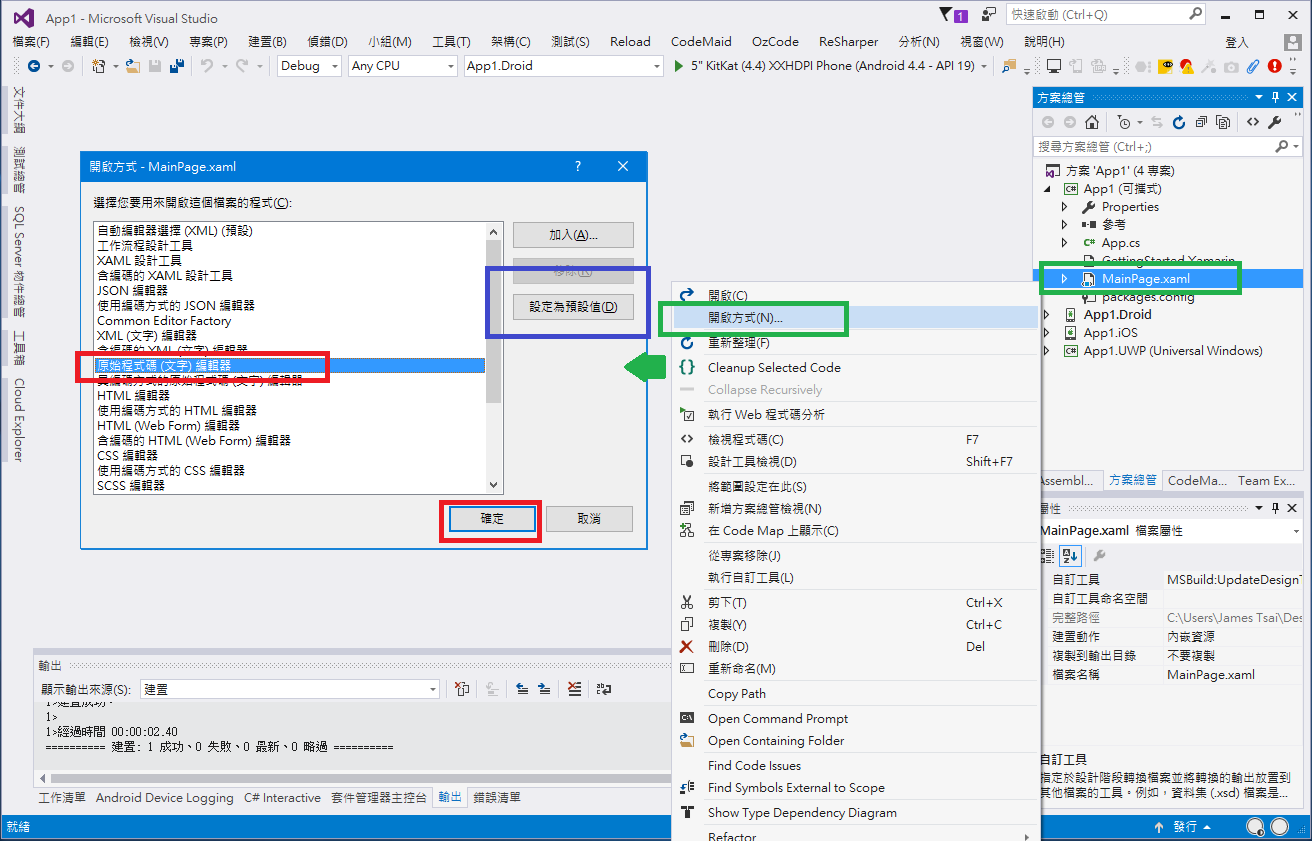Click 登入 sign-in link
The image size is (1312, 841).
tap(1237, 42)
